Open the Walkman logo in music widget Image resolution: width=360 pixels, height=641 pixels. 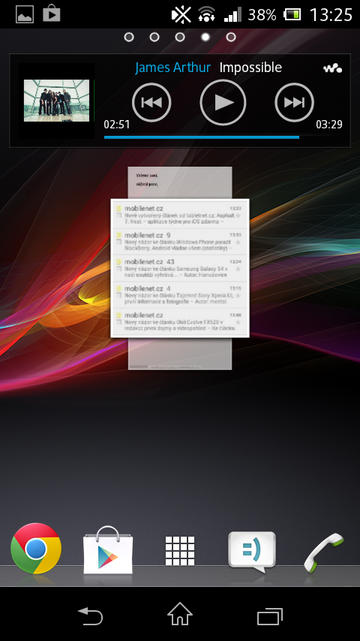[x=333, y=68]
